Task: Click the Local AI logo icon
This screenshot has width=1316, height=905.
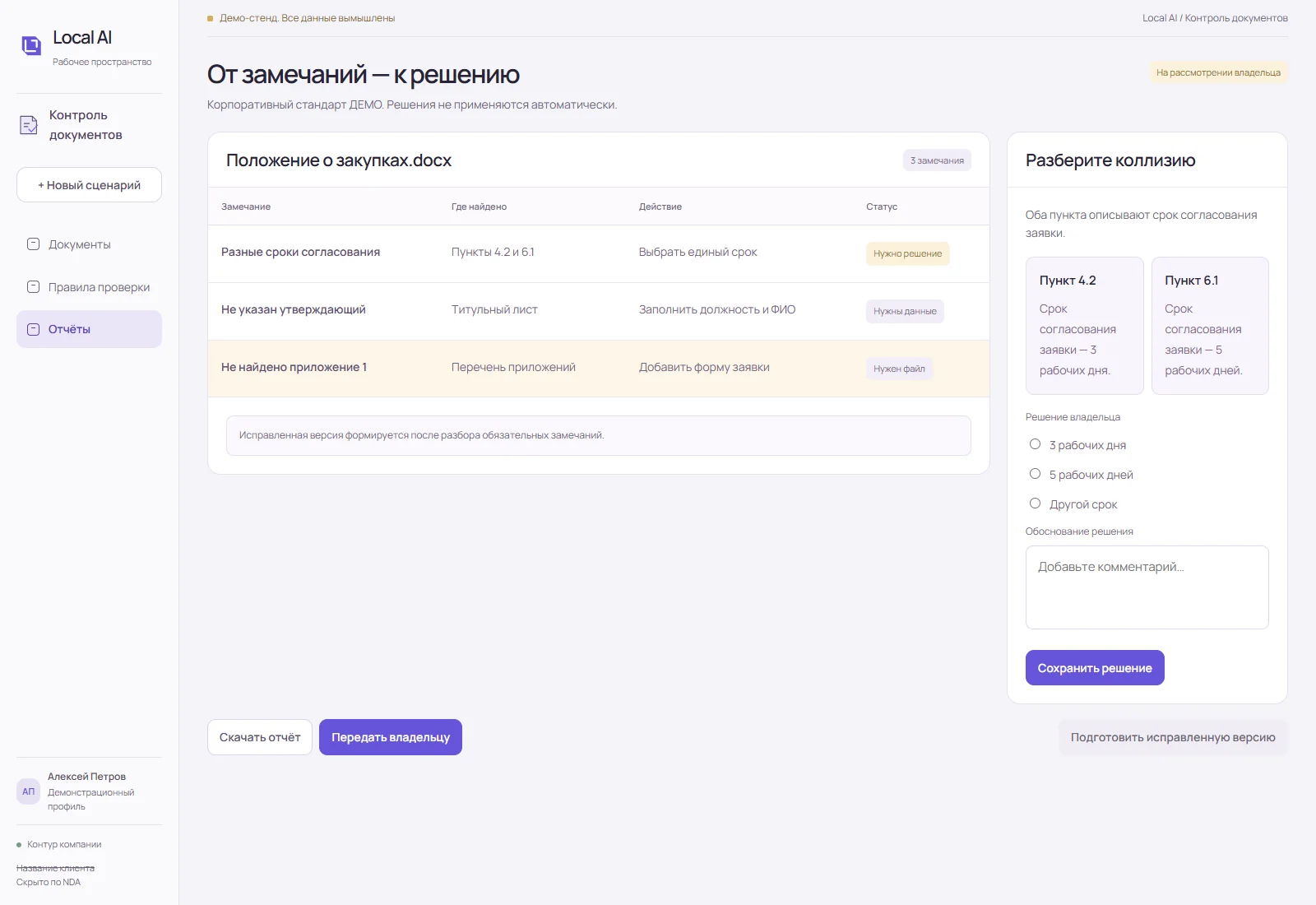Action: point(31,45)
